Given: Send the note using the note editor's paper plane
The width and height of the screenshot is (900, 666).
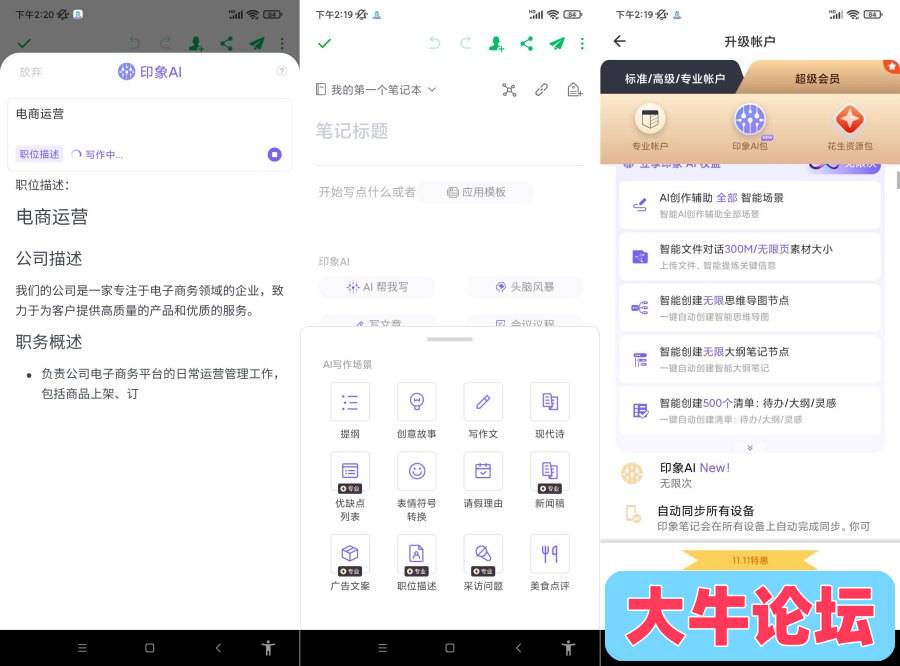Looking at the screenshot, I should [556, 43].
